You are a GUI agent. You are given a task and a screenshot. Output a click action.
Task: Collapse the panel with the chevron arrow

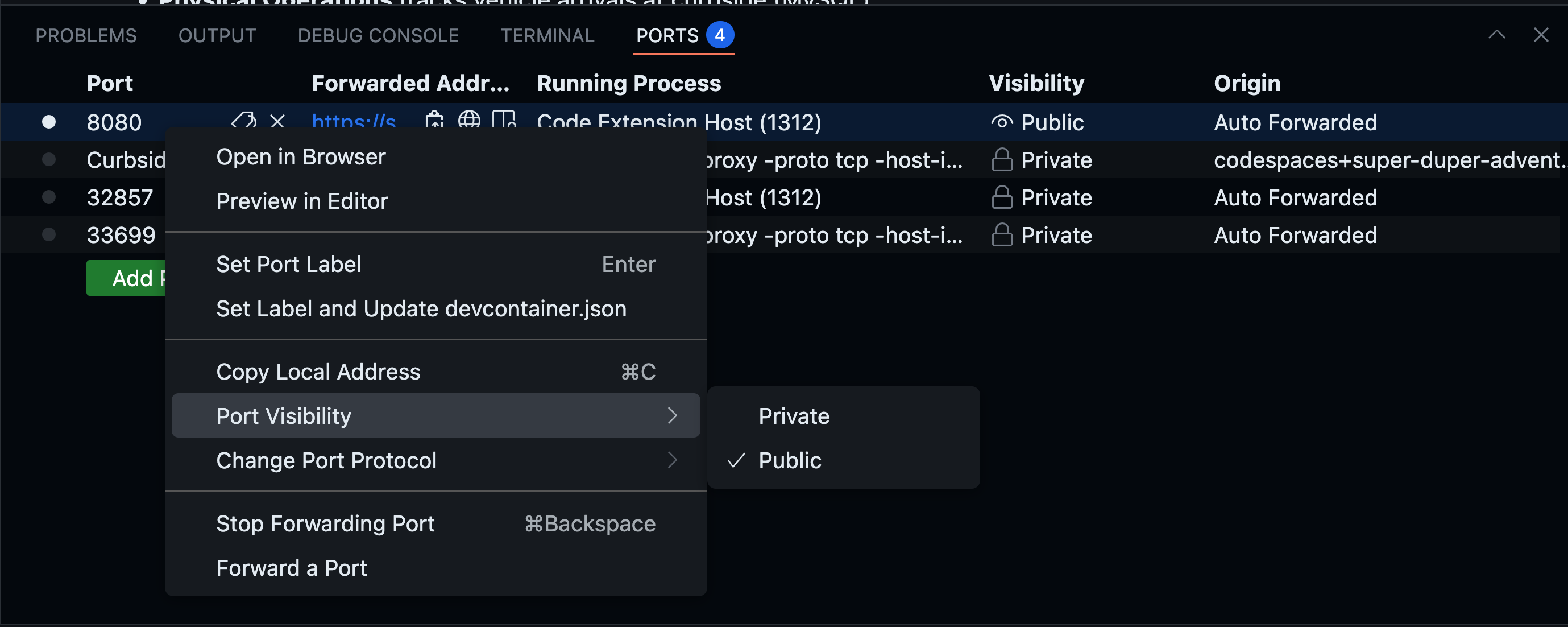(1498, 35)
